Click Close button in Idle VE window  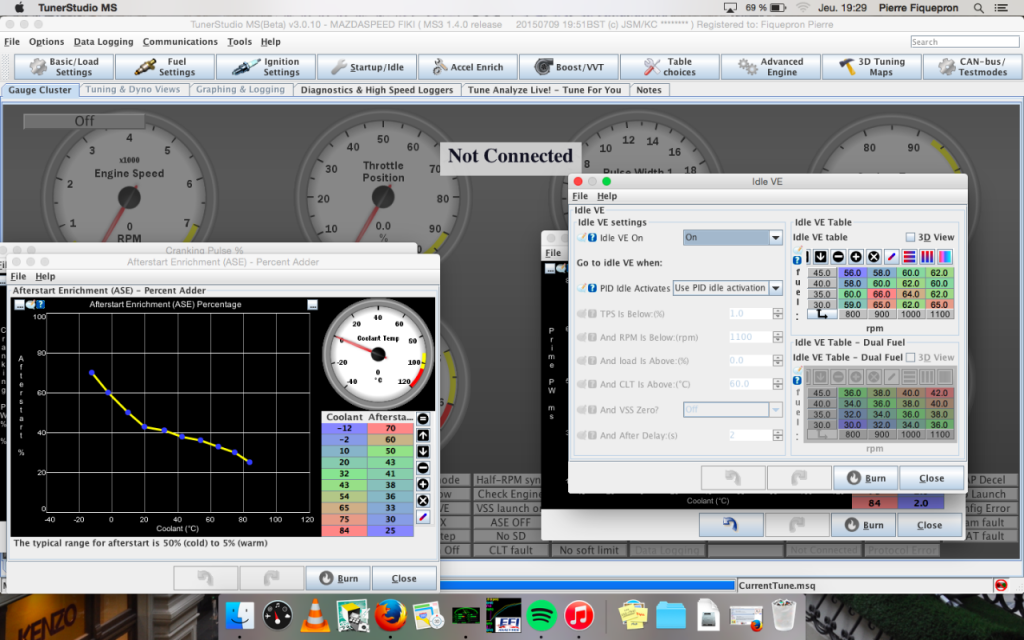(x=931, y=478)
